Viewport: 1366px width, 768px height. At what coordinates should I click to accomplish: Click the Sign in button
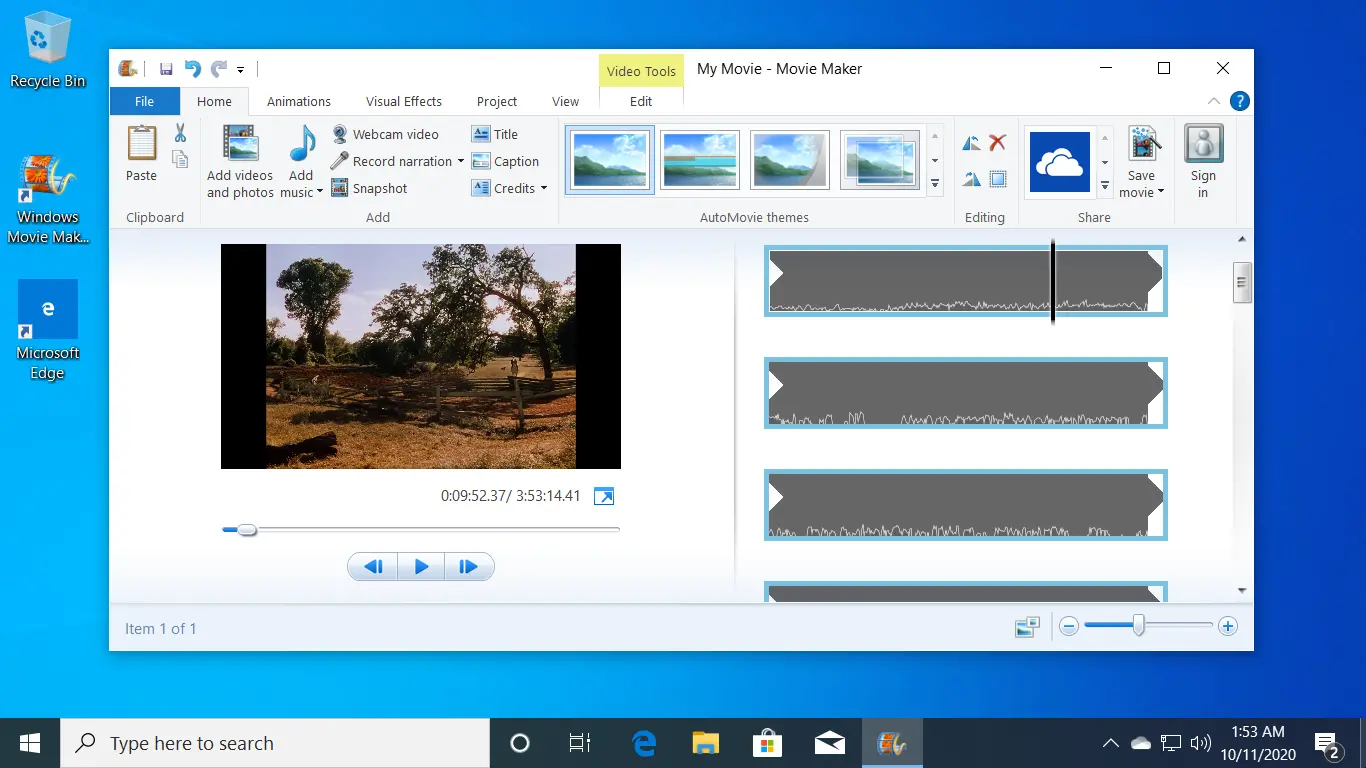coord(1203,160)
